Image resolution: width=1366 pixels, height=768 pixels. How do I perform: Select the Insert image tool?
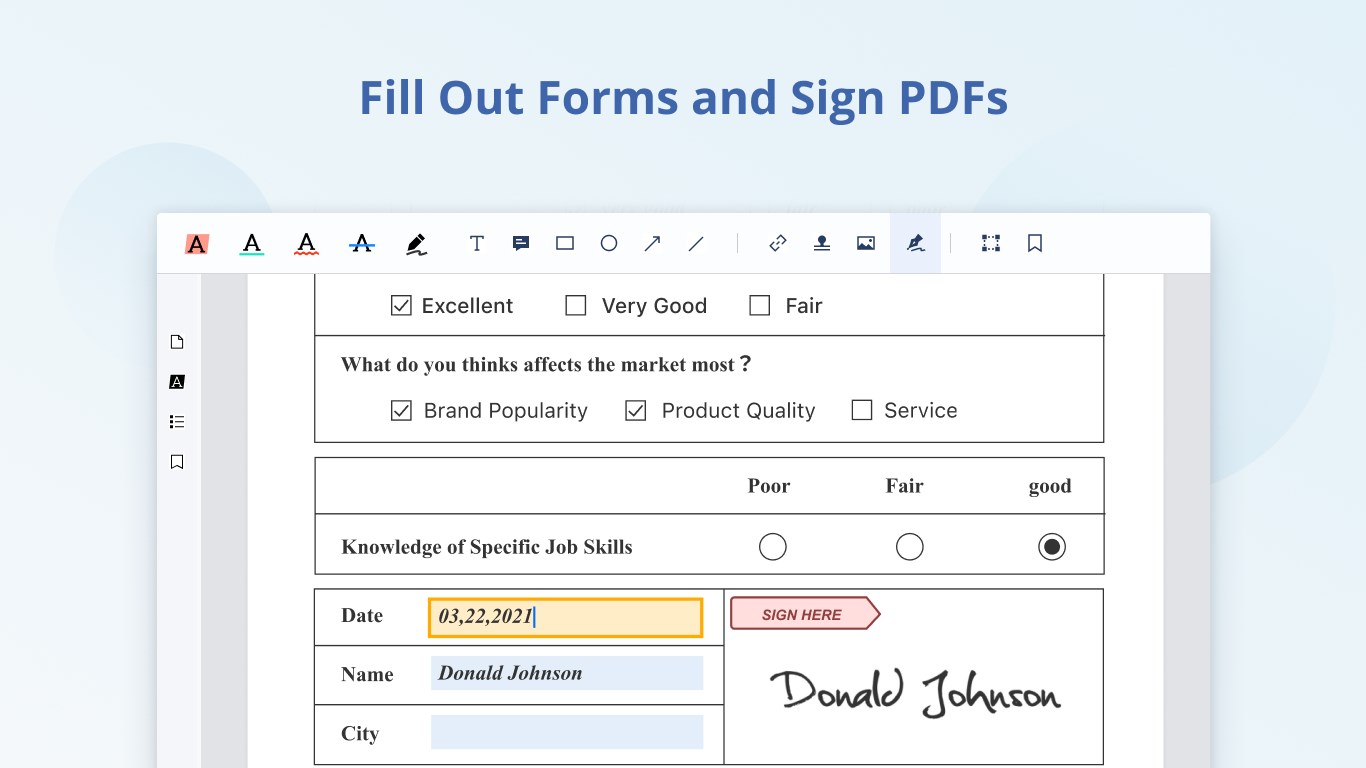tap(866, 243)
